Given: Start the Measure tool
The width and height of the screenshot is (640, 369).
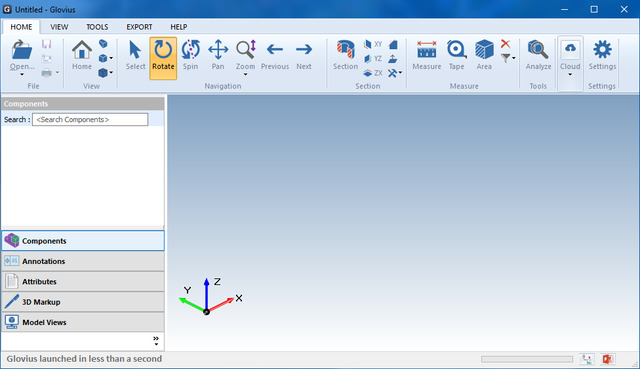Looking at the screenshot, I should coord(427,55).
